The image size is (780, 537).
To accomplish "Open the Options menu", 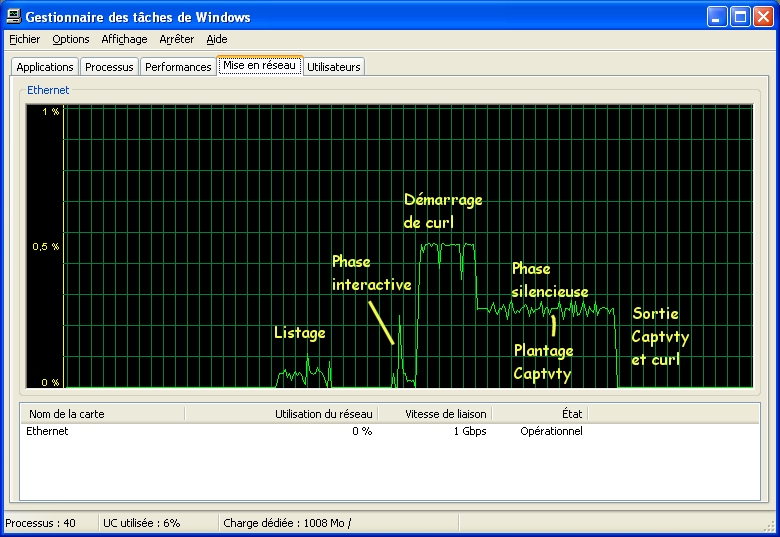I will (x=71, y=39).
